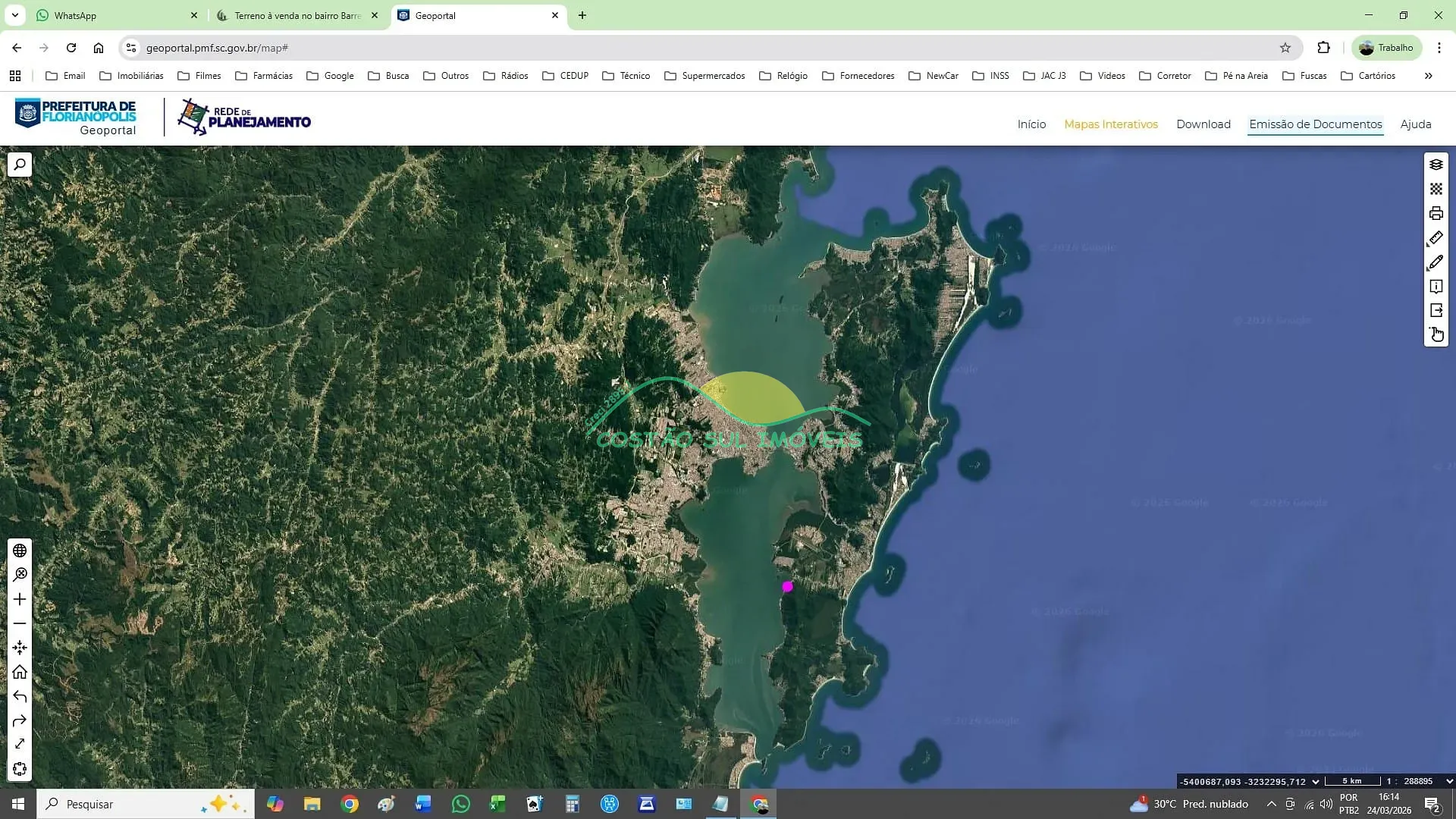Open the Cartórios bookmarks folder
Image resolution: width=1456 pixels, height=819 pixels.
pyautogui.click(x=1368, y=76)
